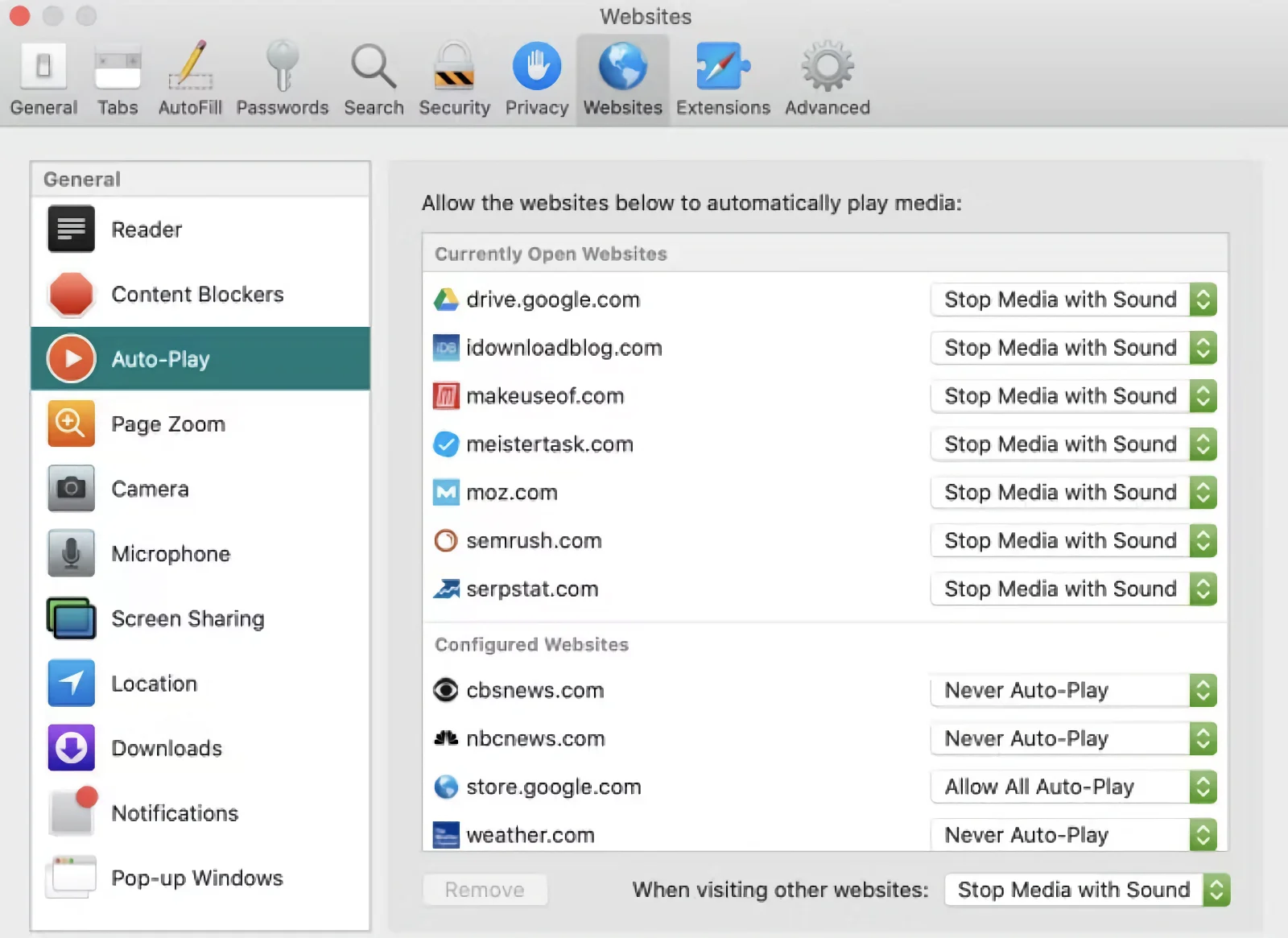Screen dimensions: 1288x938
Task: Click the Content Blockers stop-sign icon
Action: pos(71,294)
